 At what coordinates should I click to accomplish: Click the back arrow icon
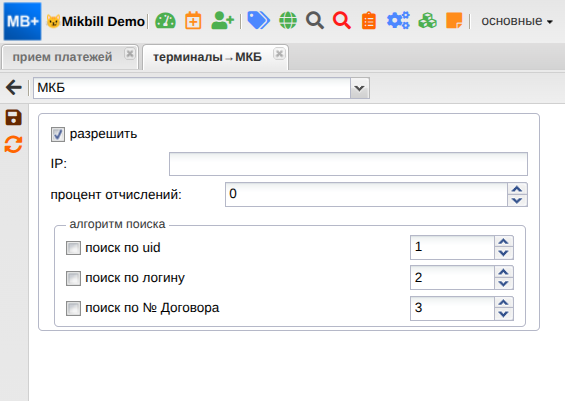(x=14, y=88)
